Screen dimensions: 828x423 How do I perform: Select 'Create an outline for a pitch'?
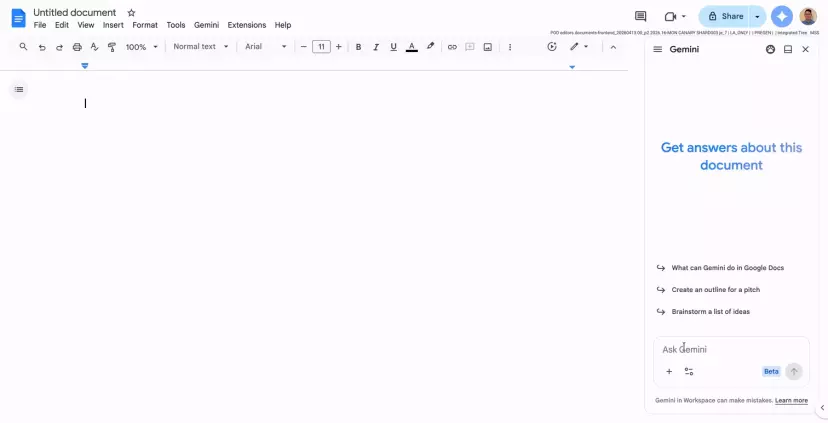click(716, 289)
